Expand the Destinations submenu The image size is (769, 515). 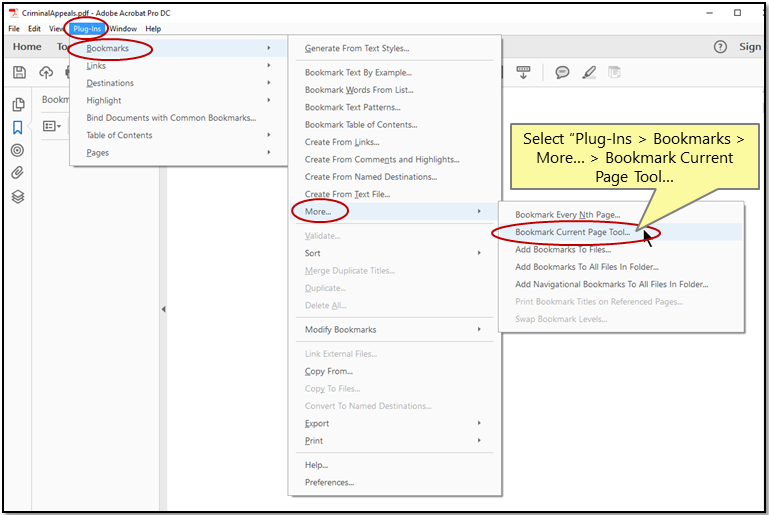click(x=179, y=83)
